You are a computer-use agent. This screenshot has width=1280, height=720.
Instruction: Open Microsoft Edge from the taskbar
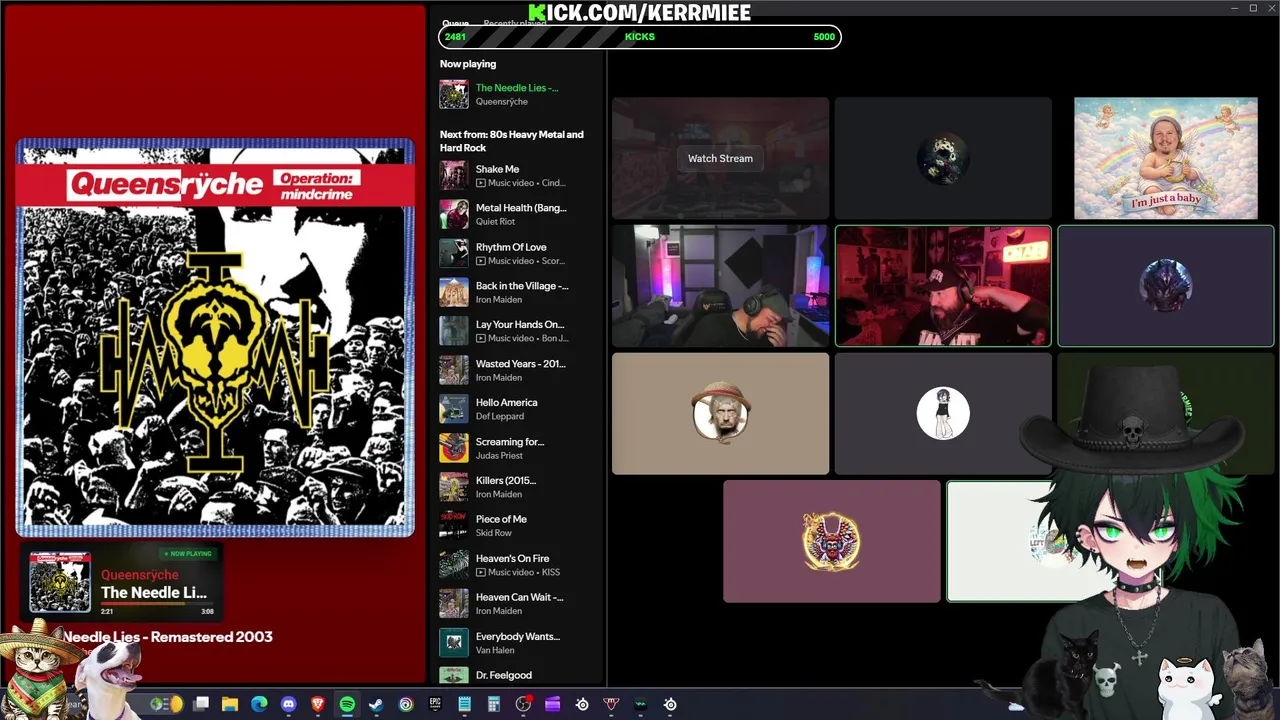click(259, 704)
